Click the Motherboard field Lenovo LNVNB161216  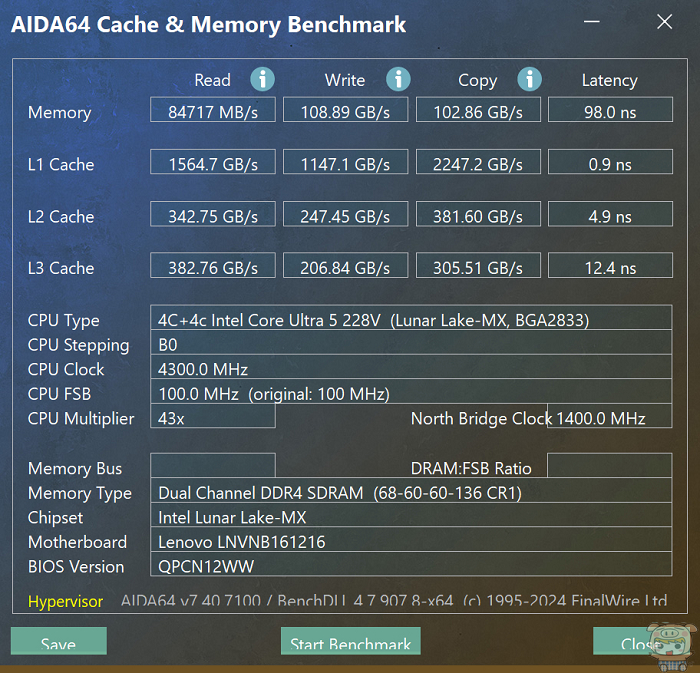[x=411, y=540]
